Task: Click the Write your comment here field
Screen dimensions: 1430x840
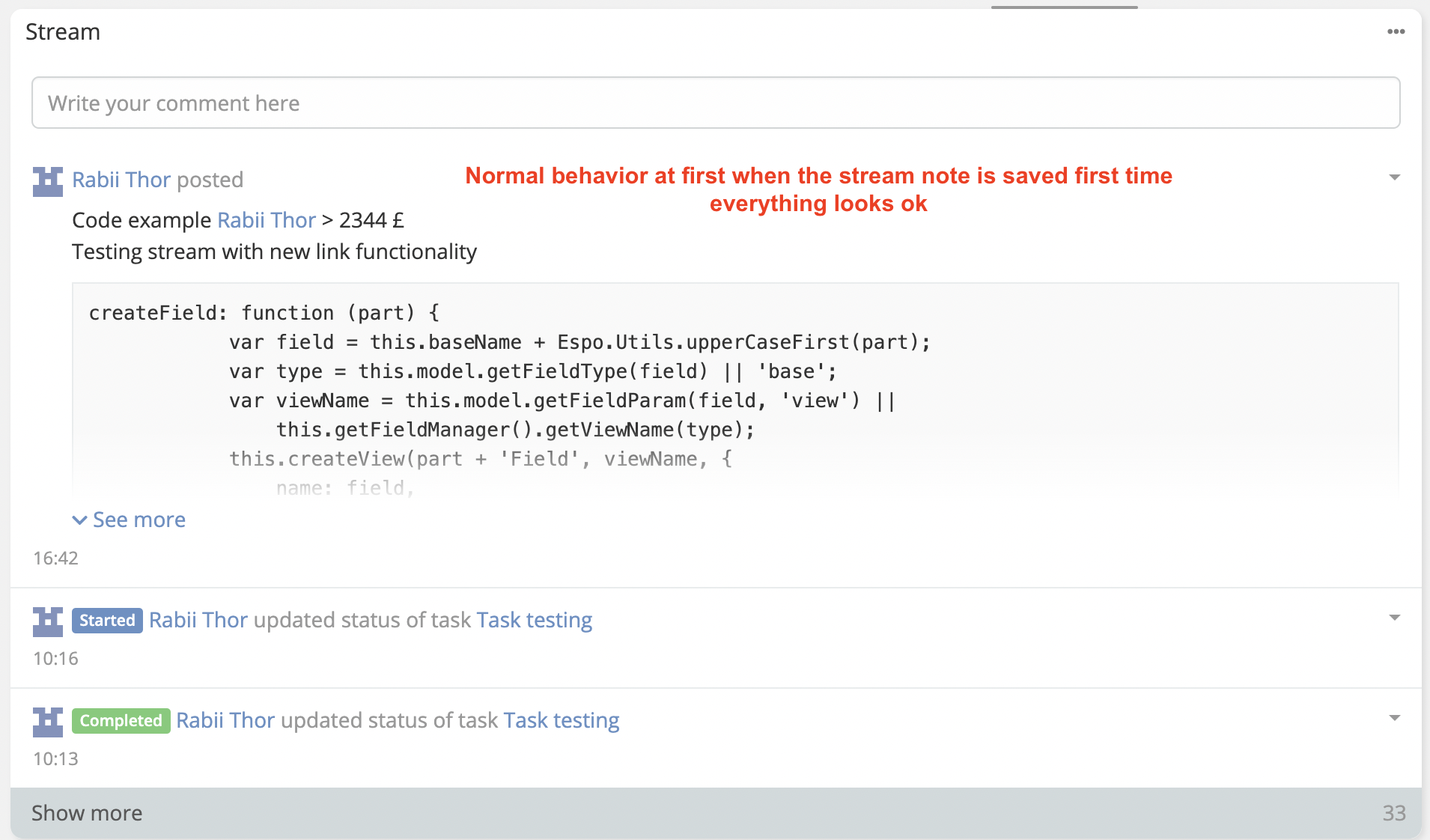Action: 715,103
